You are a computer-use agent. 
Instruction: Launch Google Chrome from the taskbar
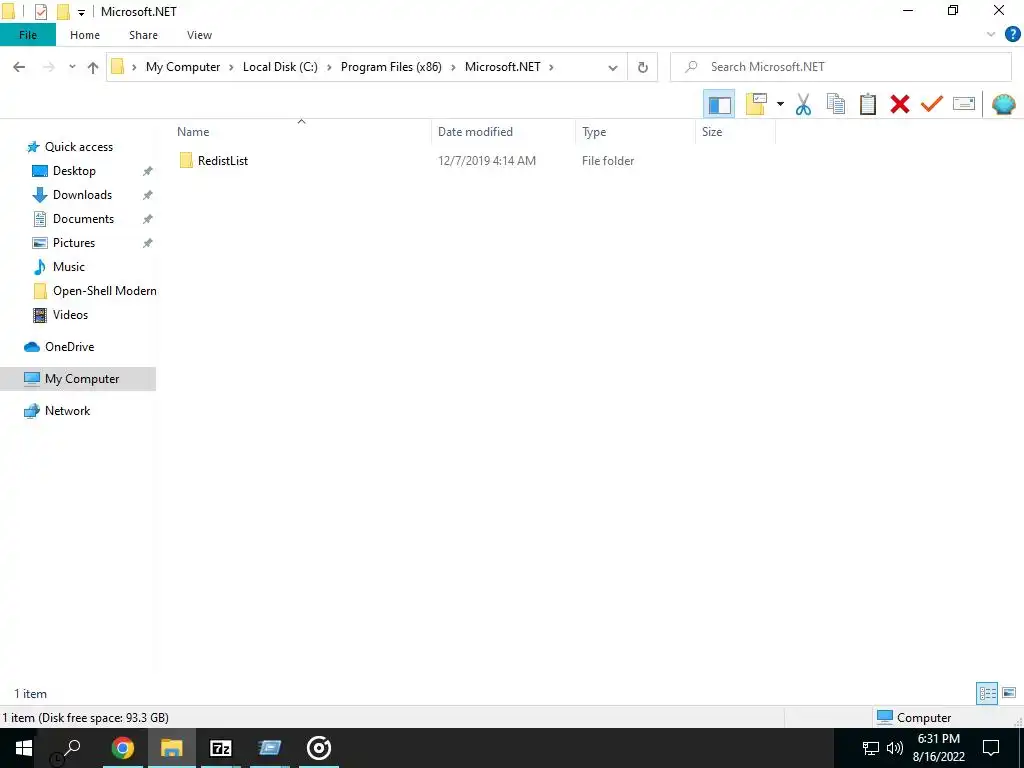tap(122, 748)
